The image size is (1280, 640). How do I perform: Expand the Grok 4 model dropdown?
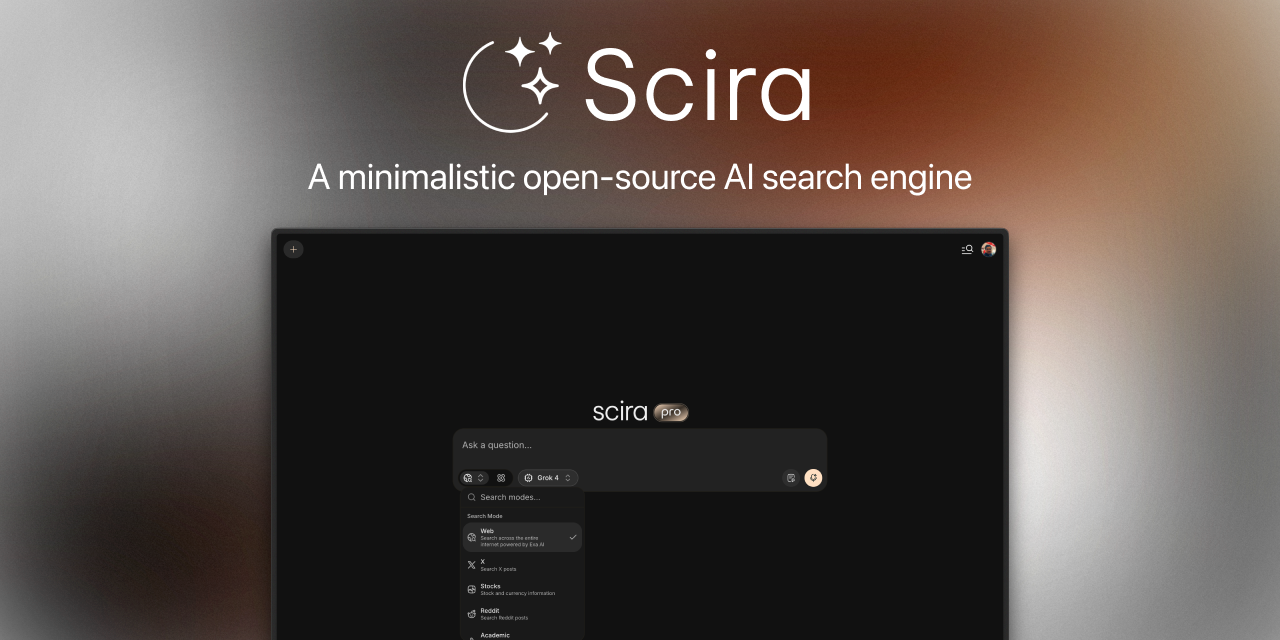point(548,478)
